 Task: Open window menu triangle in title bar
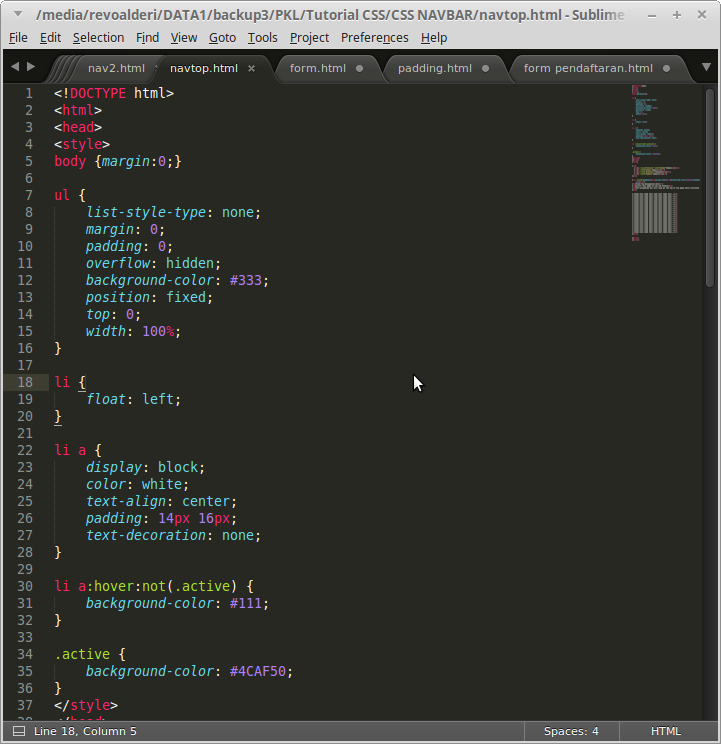[x=18, y=14]
